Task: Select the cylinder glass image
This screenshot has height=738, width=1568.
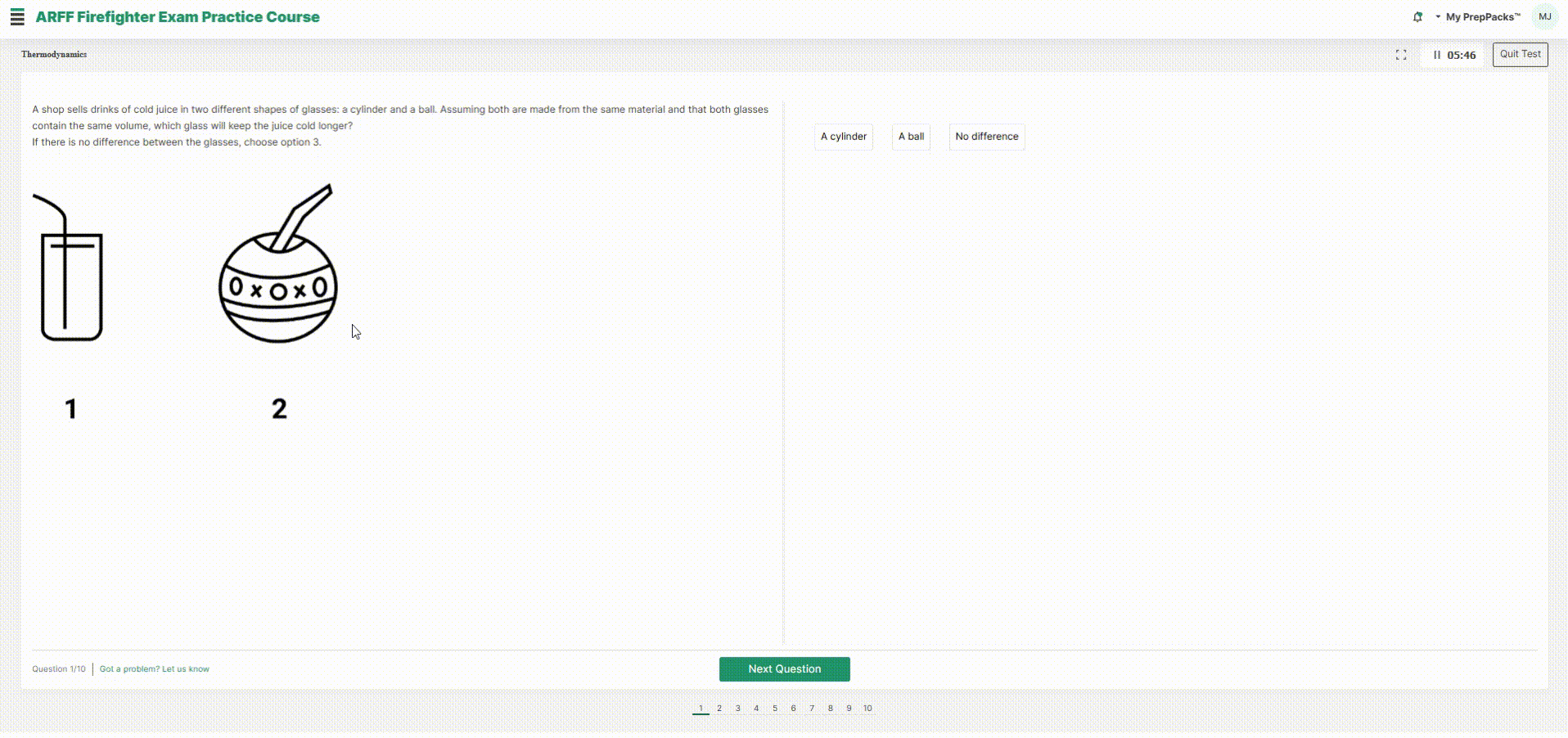Action: point(69,268)
